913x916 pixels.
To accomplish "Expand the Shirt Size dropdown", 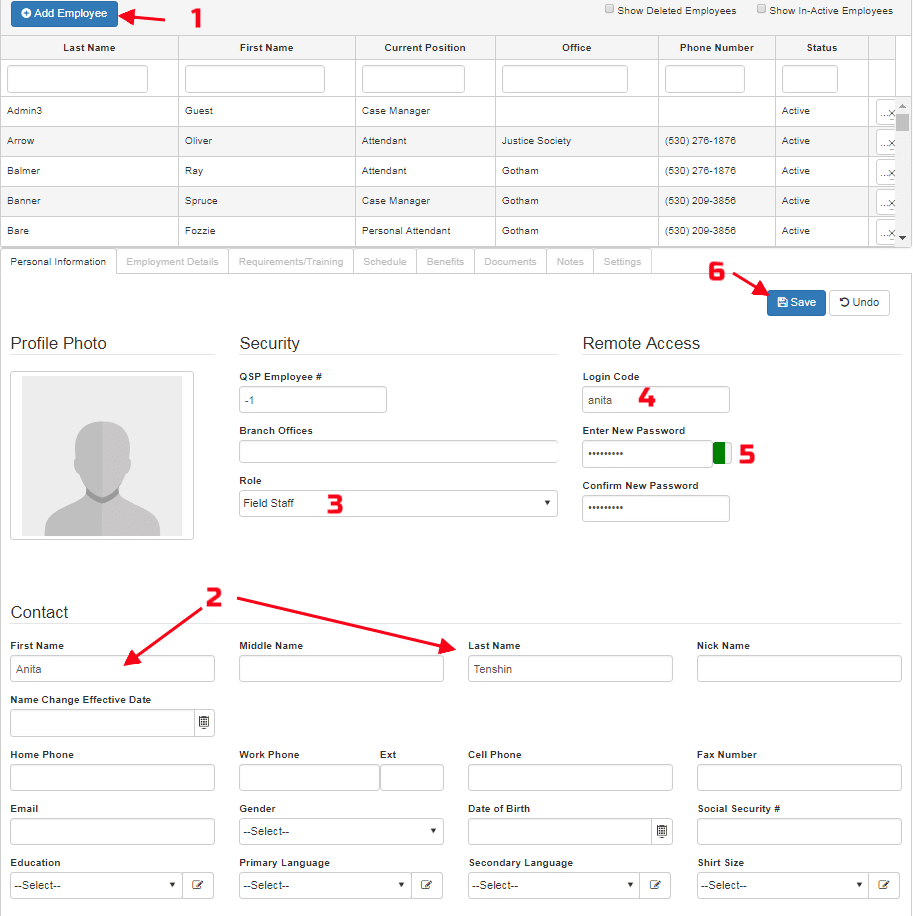I will pyautogui.click(x=780, y=885).
